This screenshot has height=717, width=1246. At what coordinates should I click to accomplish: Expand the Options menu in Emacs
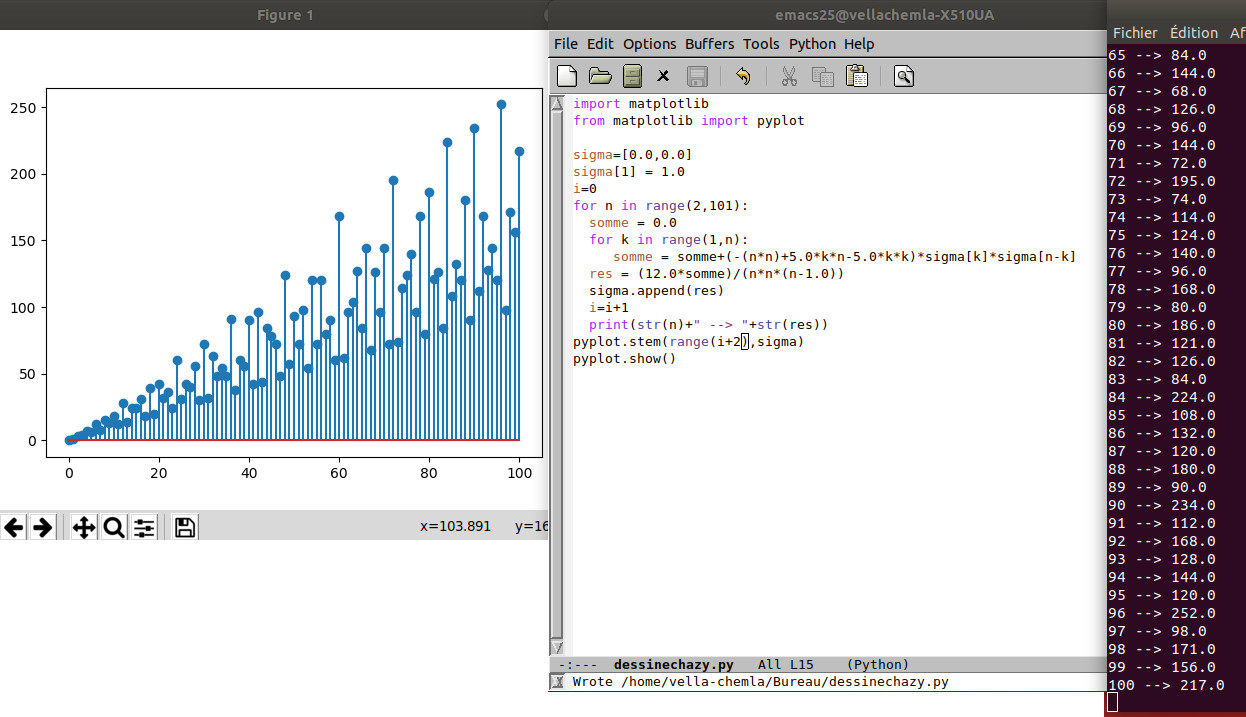650,44
